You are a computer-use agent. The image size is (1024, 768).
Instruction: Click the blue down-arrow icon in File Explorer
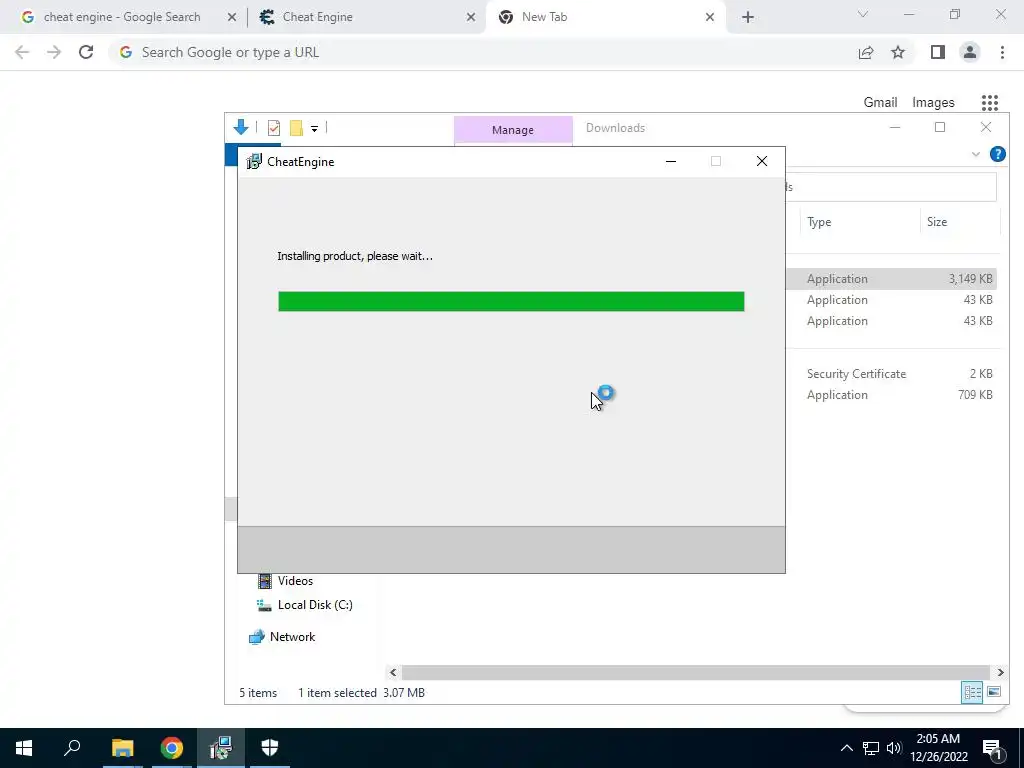click(x=240, y=127)
